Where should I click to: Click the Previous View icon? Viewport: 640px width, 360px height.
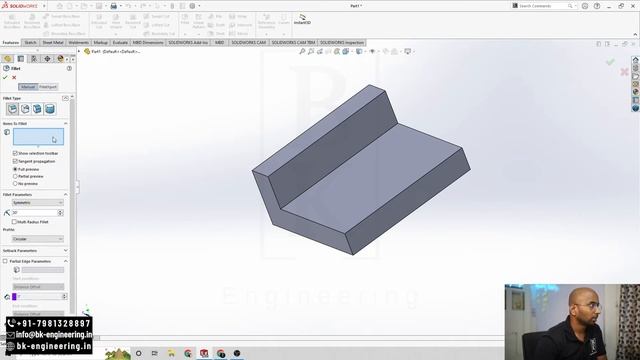pos(320,51)
